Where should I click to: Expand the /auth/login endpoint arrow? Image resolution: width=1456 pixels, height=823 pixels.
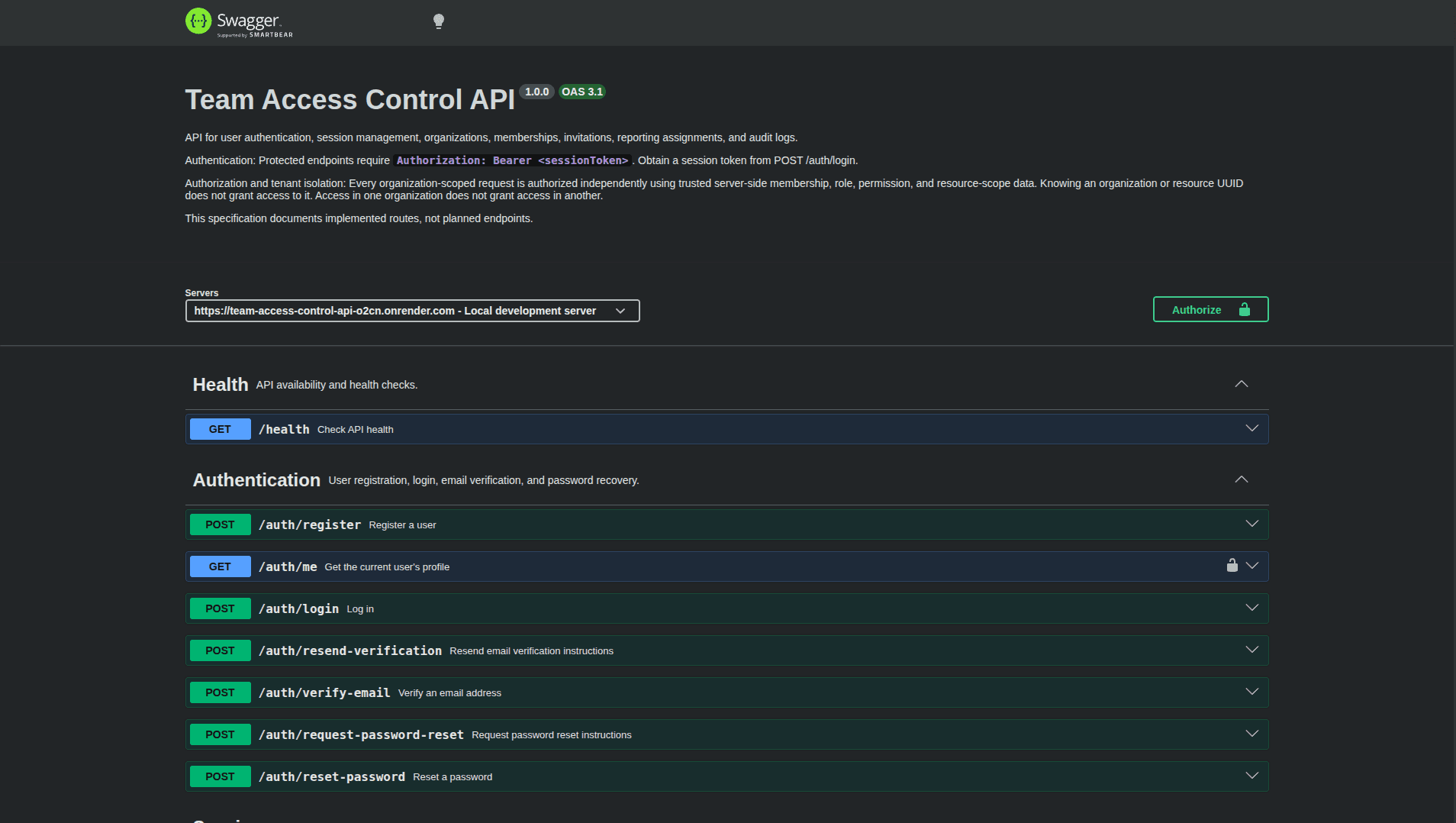click(x=1252, y=608)
